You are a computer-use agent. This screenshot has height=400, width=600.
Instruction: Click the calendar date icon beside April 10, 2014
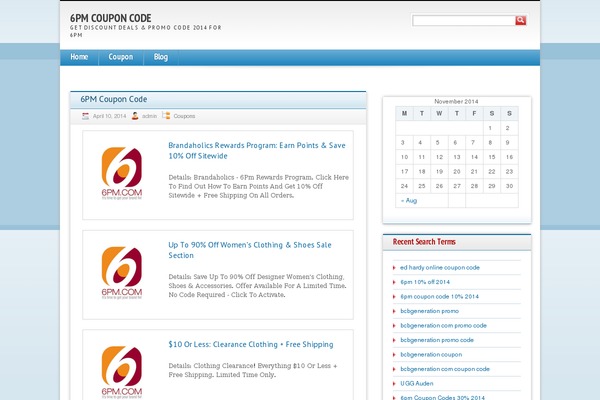point(85,116)
